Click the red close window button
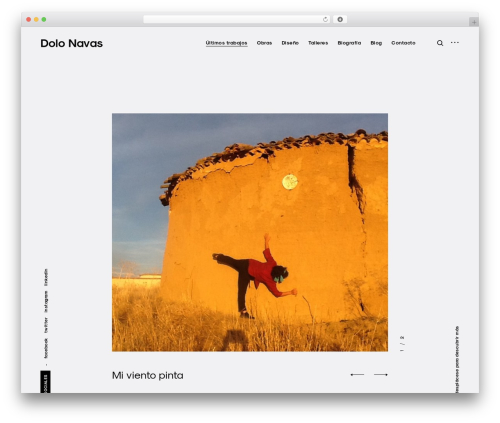The height and width of the screenshot is (423, 500). coord(29,20)
